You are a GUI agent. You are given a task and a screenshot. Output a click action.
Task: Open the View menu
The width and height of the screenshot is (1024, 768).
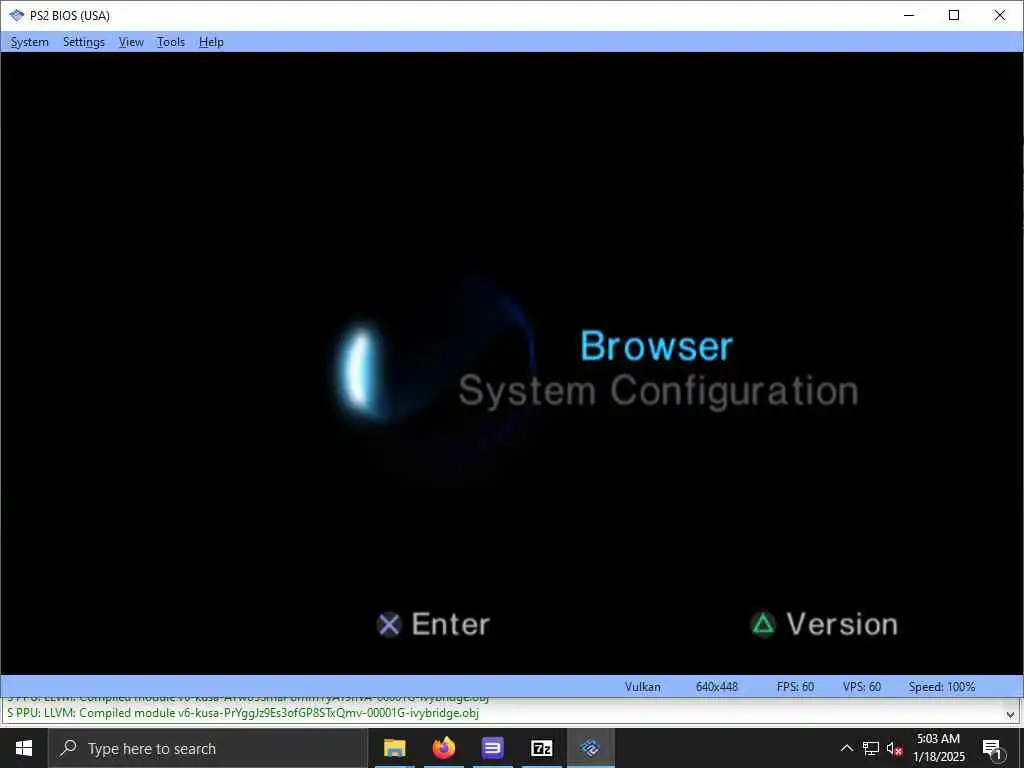click(131, 42)
